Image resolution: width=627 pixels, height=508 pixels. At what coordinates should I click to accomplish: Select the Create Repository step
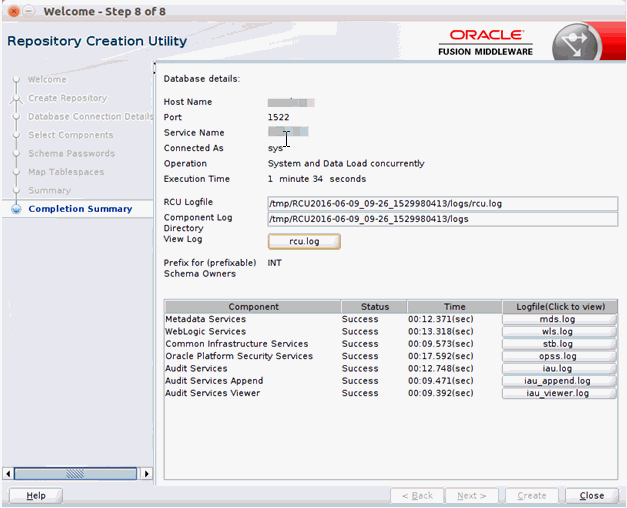pos(68,98)
